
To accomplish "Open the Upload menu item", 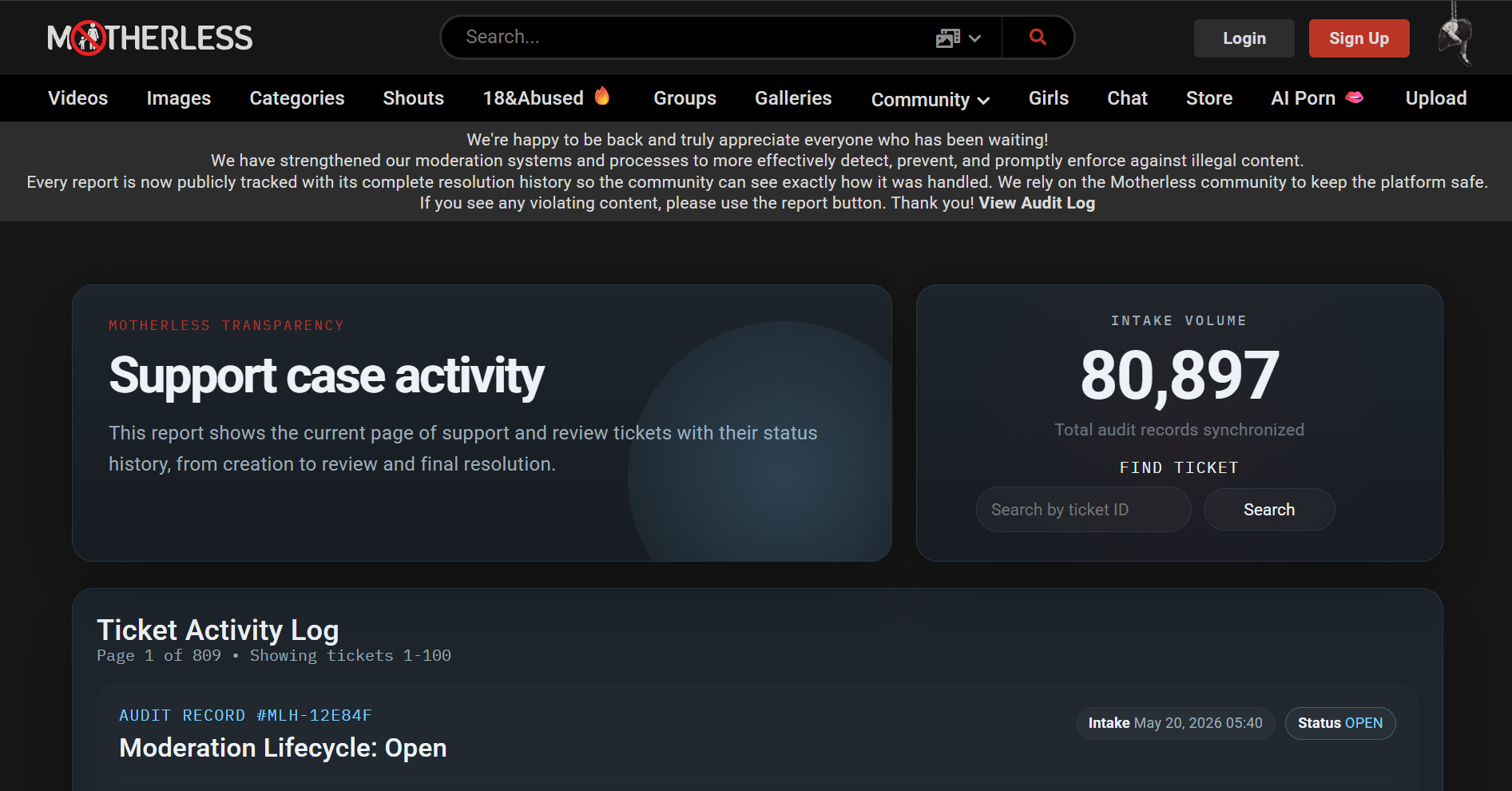I will click(1435, 98).
